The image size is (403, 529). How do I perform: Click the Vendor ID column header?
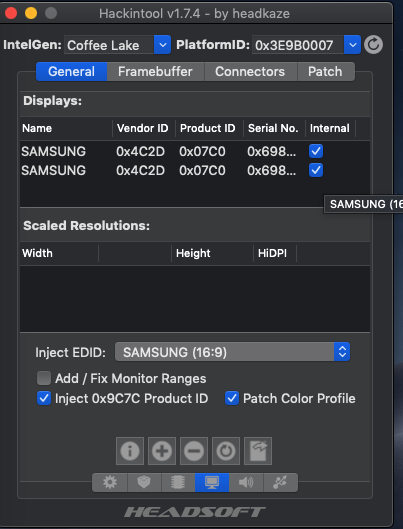click(x=144, y=128)
